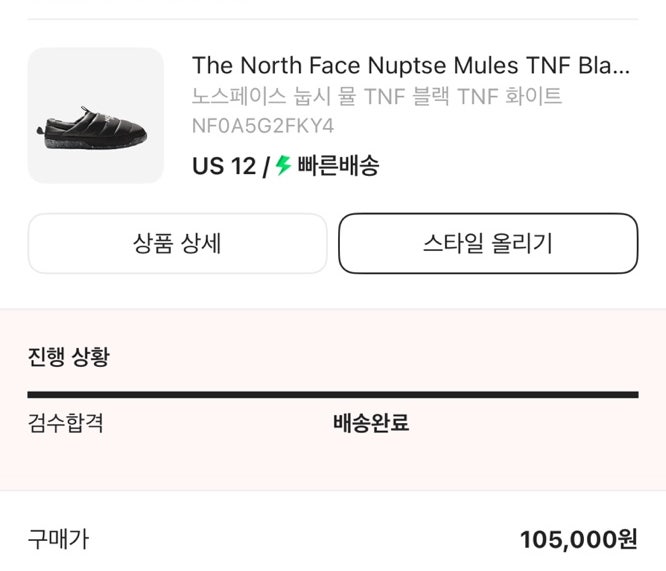
Task: Tap the US 12 size label
Action: (x=224, y=166)
